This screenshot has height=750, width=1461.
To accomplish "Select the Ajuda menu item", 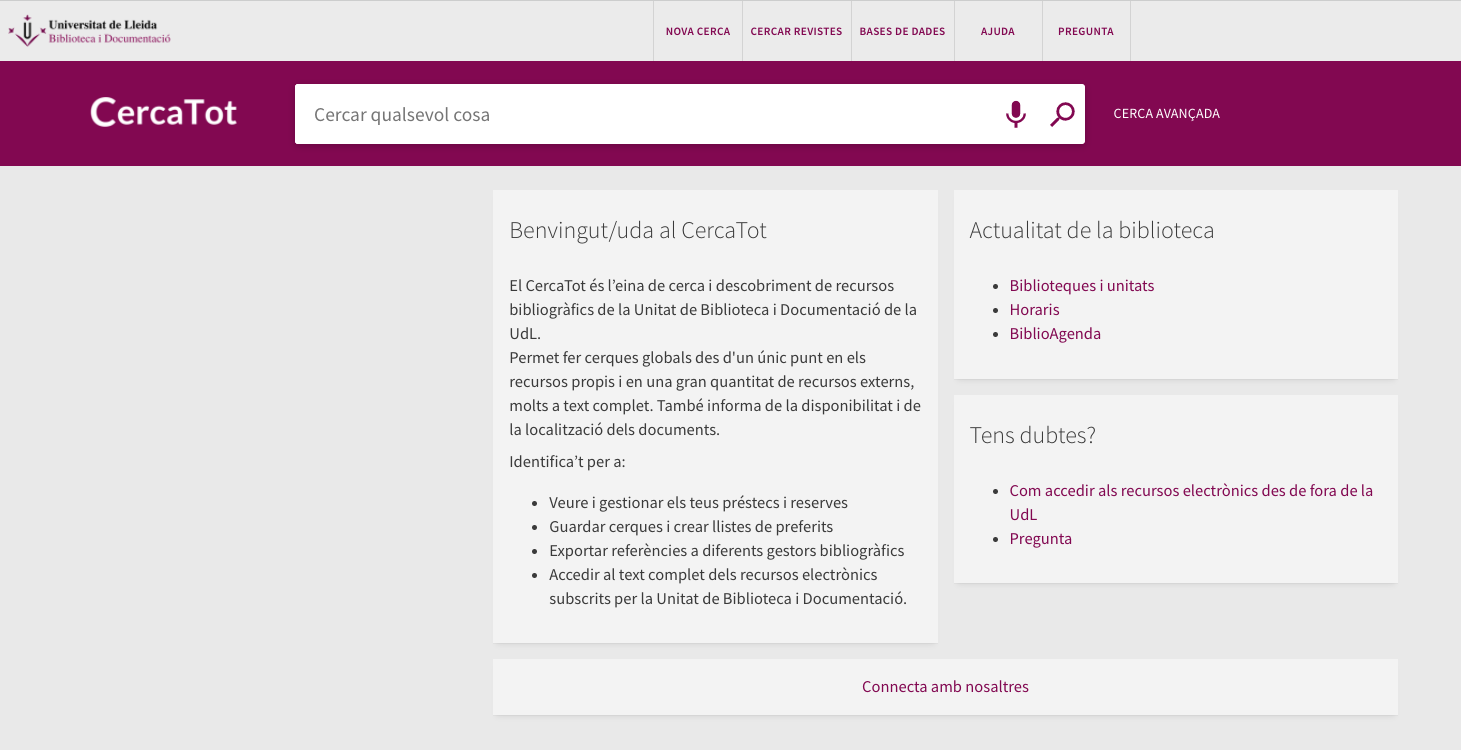I will pyautogui.click(x=998, y=31).
